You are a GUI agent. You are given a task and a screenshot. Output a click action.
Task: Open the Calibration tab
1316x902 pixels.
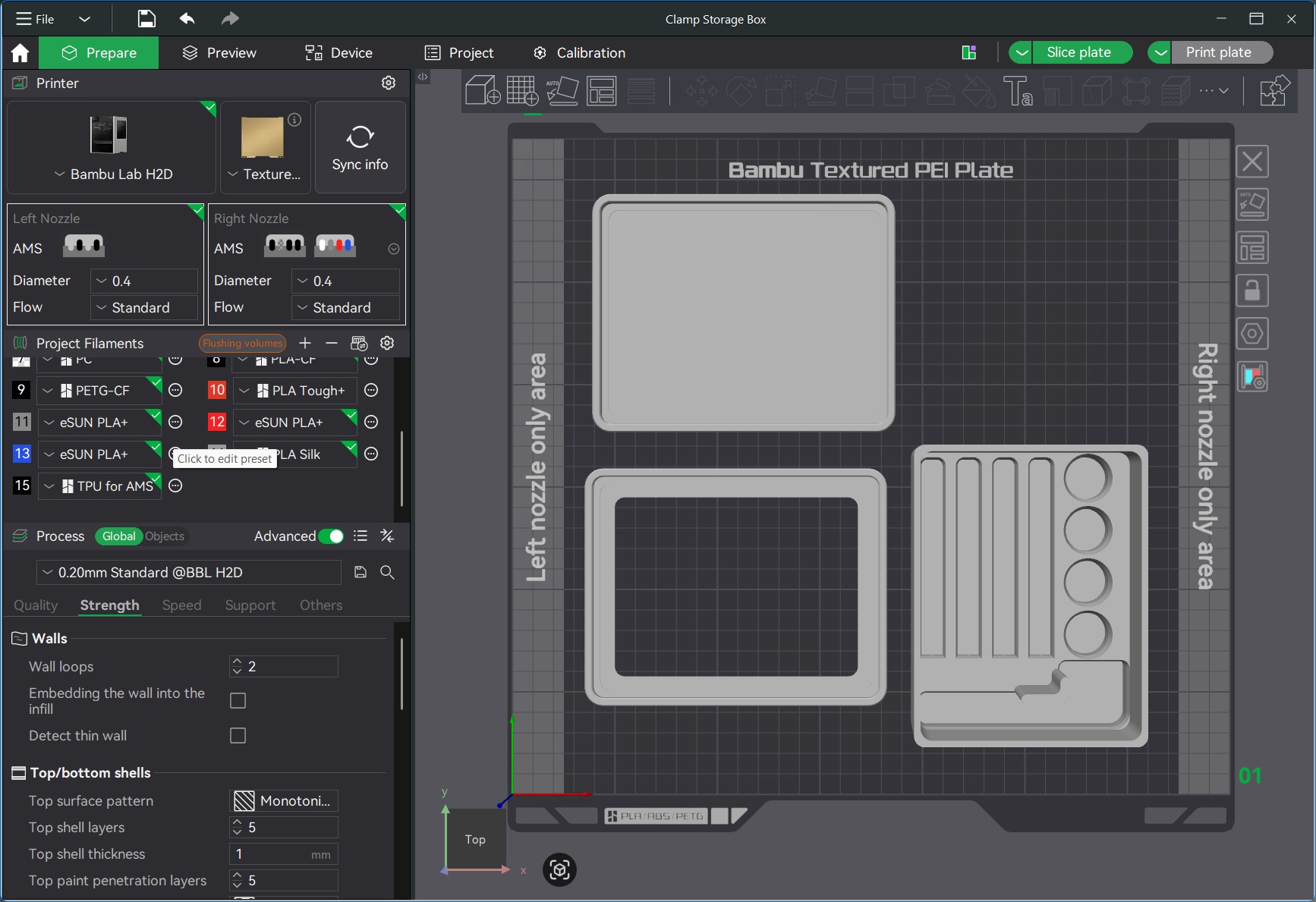[x=580, y=53]
